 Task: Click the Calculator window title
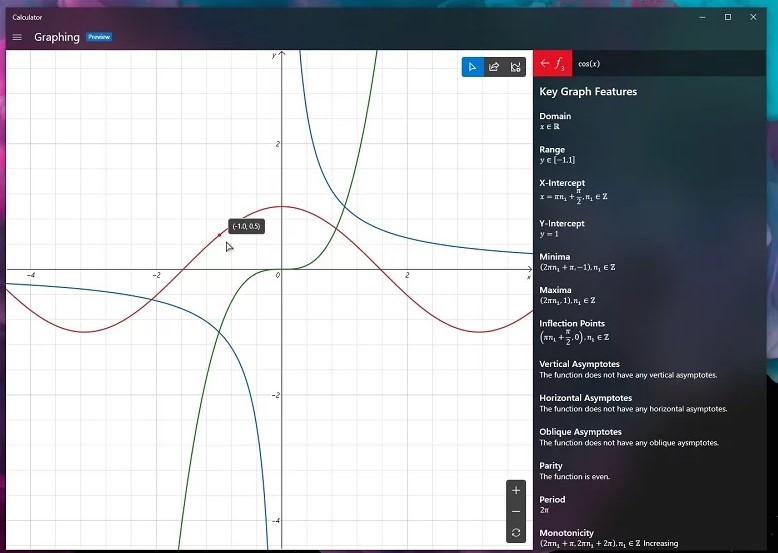[27, 17]
